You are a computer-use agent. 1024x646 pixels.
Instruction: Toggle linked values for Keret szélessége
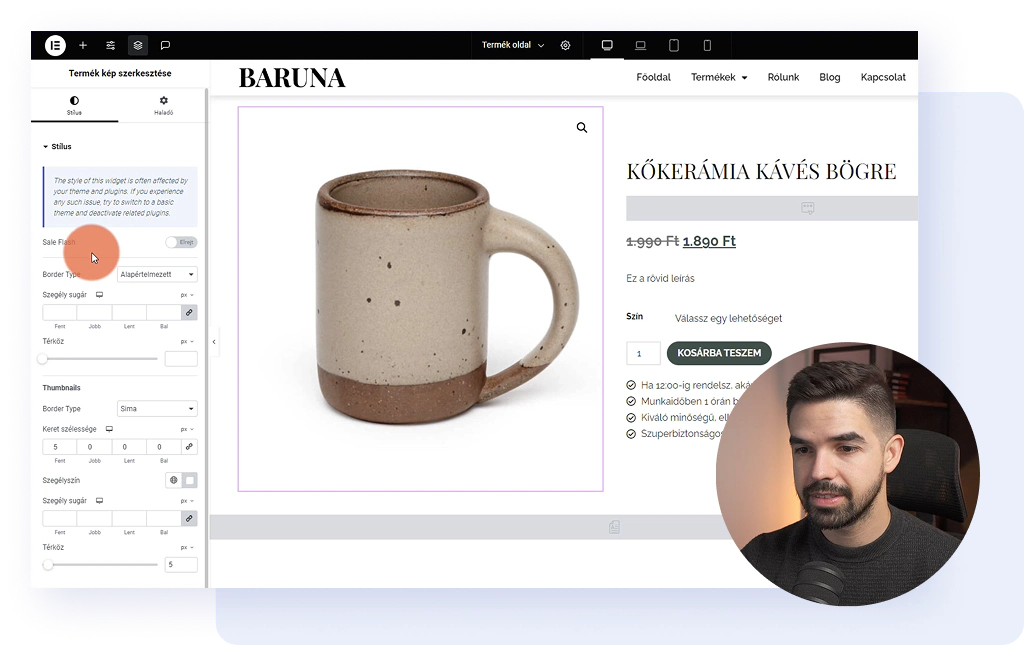(189, 447)
